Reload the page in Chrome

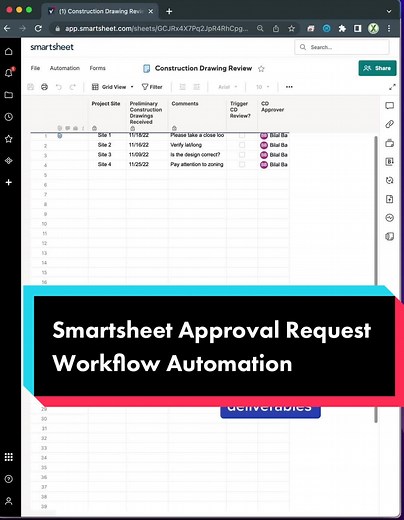[x=38, y=29]
